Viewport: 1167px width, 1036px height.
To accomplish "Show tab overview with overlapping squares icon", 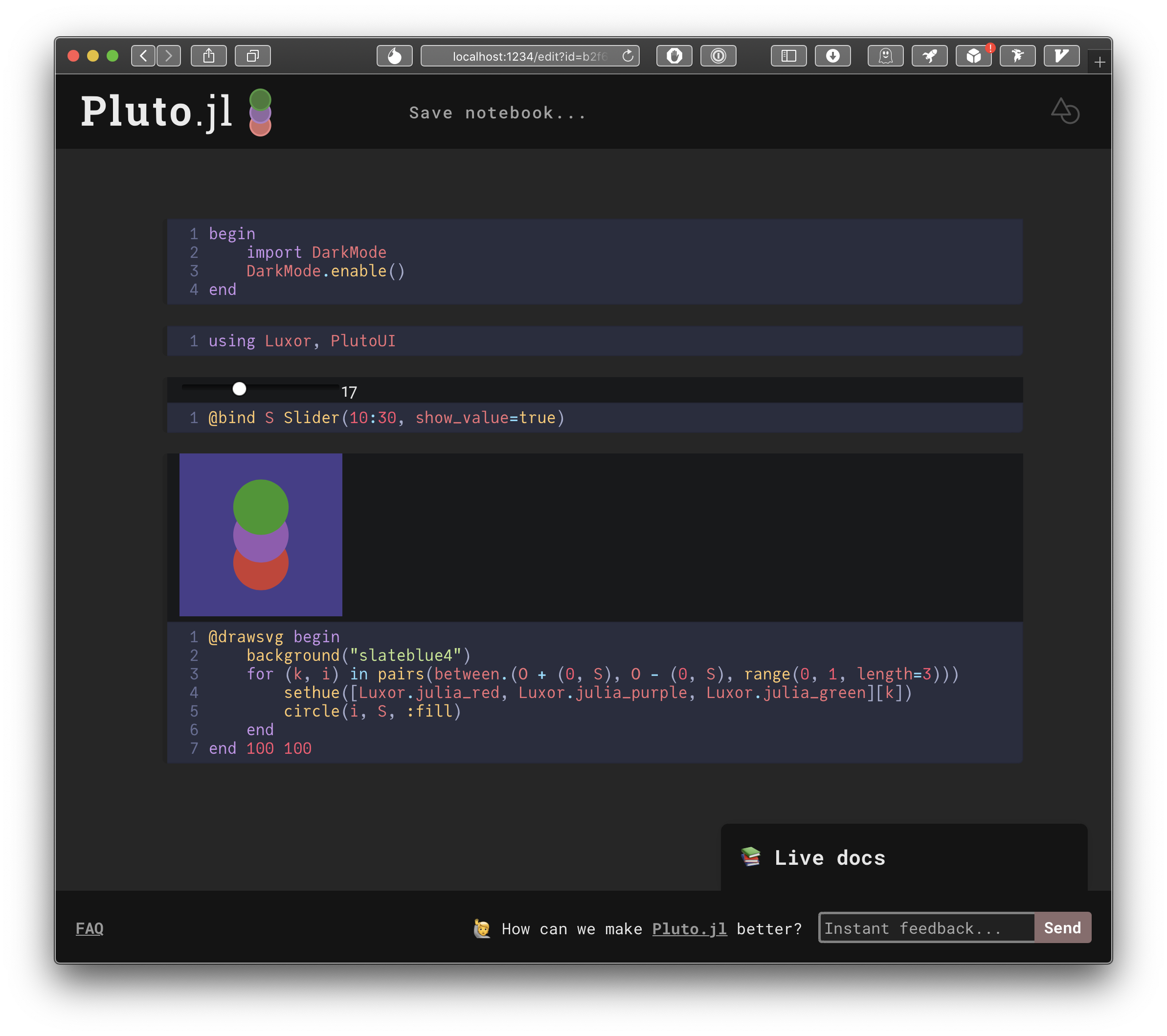I will pyautogui.click(x=252, y=56).
